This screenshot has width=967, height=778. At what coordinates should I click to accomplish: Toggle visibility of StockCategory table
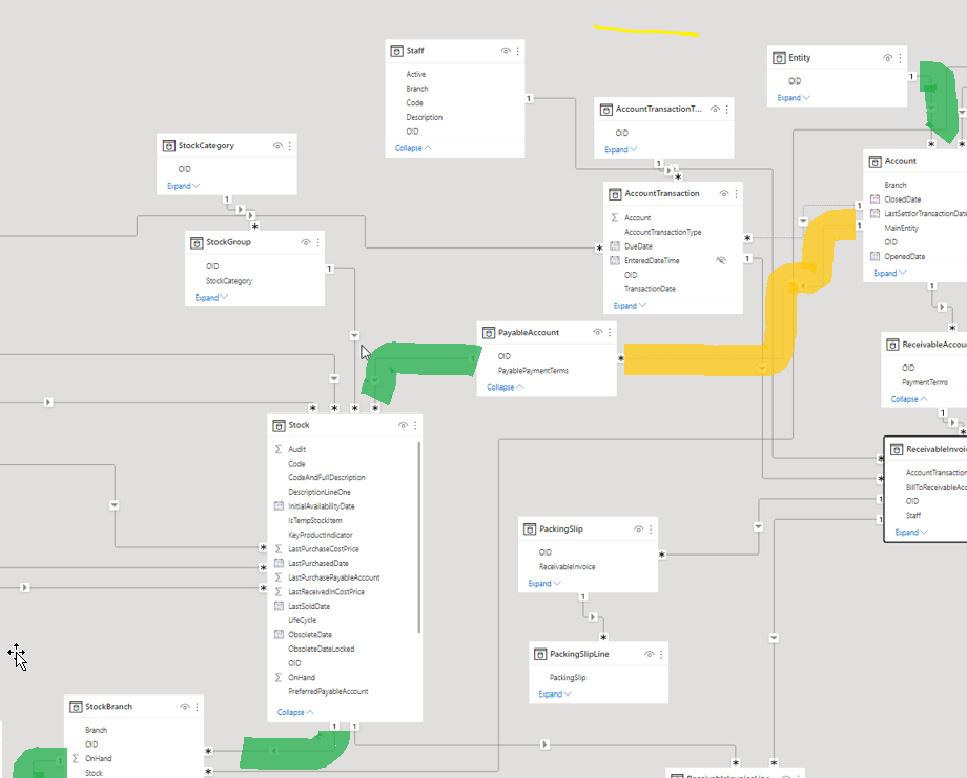coord(277,146)
